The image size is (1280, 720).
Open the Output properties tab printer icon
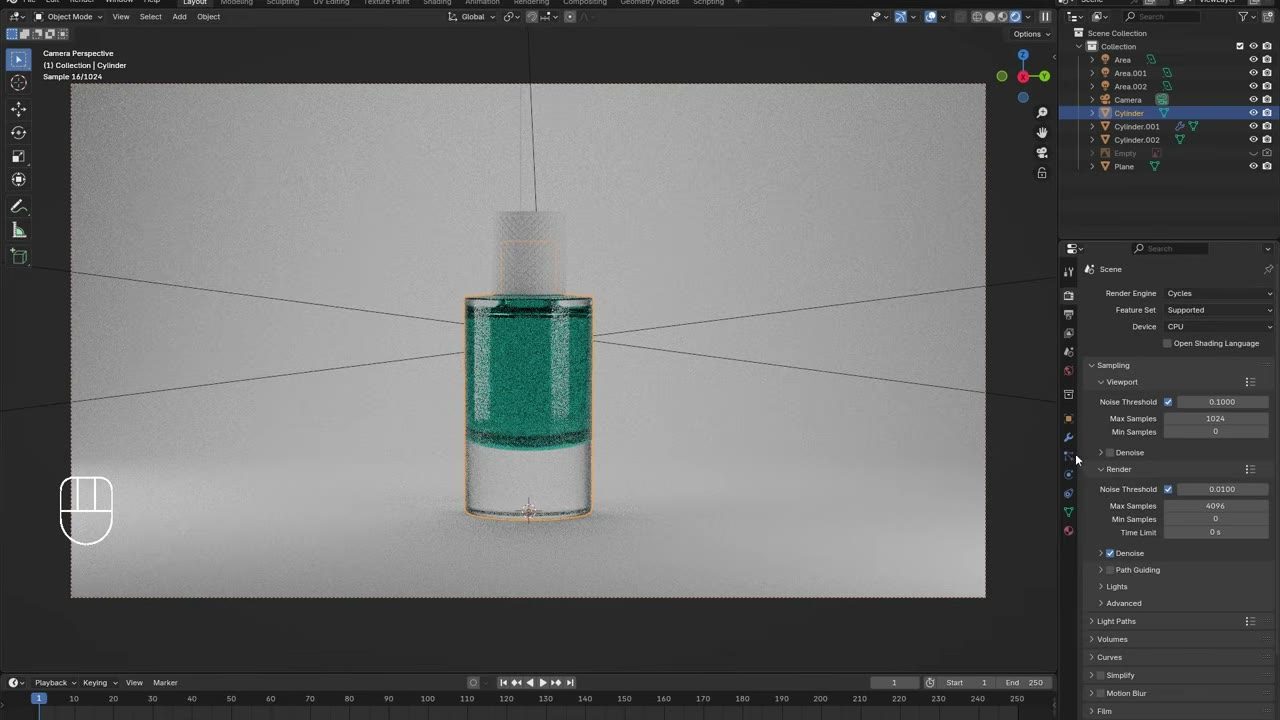pos(1068,315)
